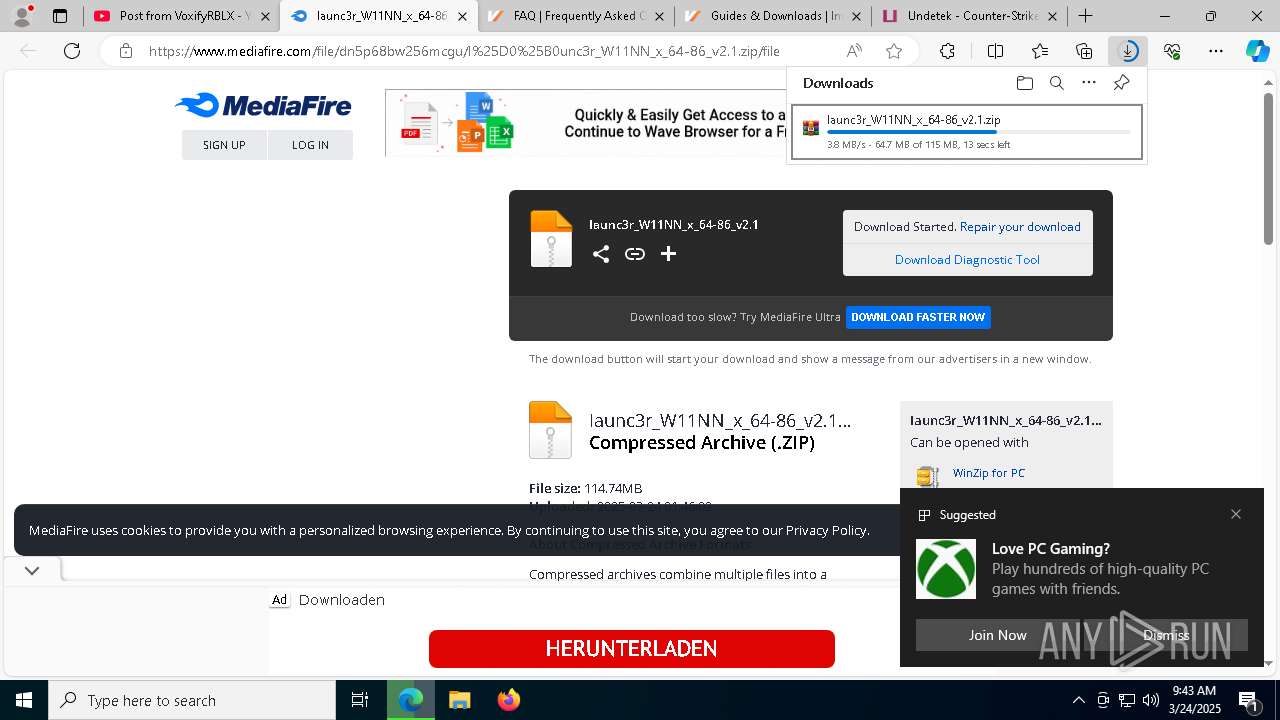
Task: Pin the Downloads panel
Action: click(1121, 83)
